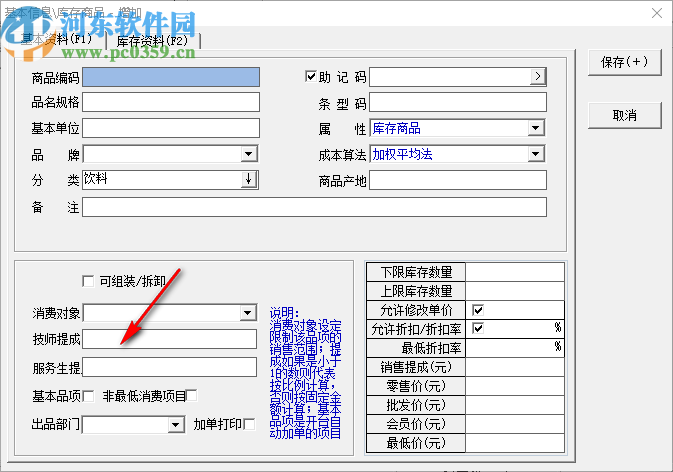Viewport: 673px width, 472px height.
Task: Expand the 成本算法 dropdown
Action: click(536, 154)
